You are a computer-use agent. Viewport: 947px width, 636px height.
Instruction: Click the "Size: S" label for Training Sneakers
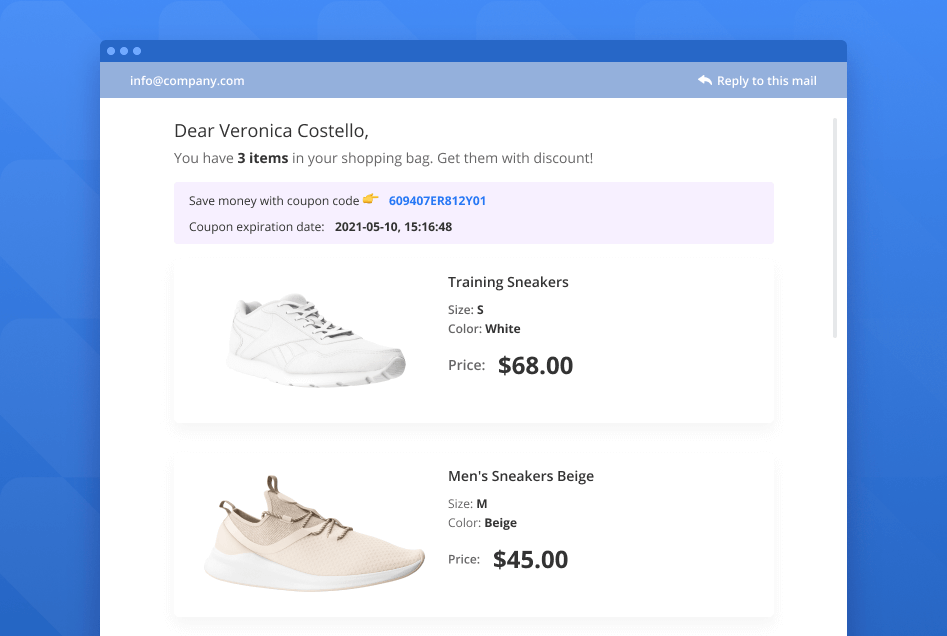pyautogui.click(x=466, y=310)
